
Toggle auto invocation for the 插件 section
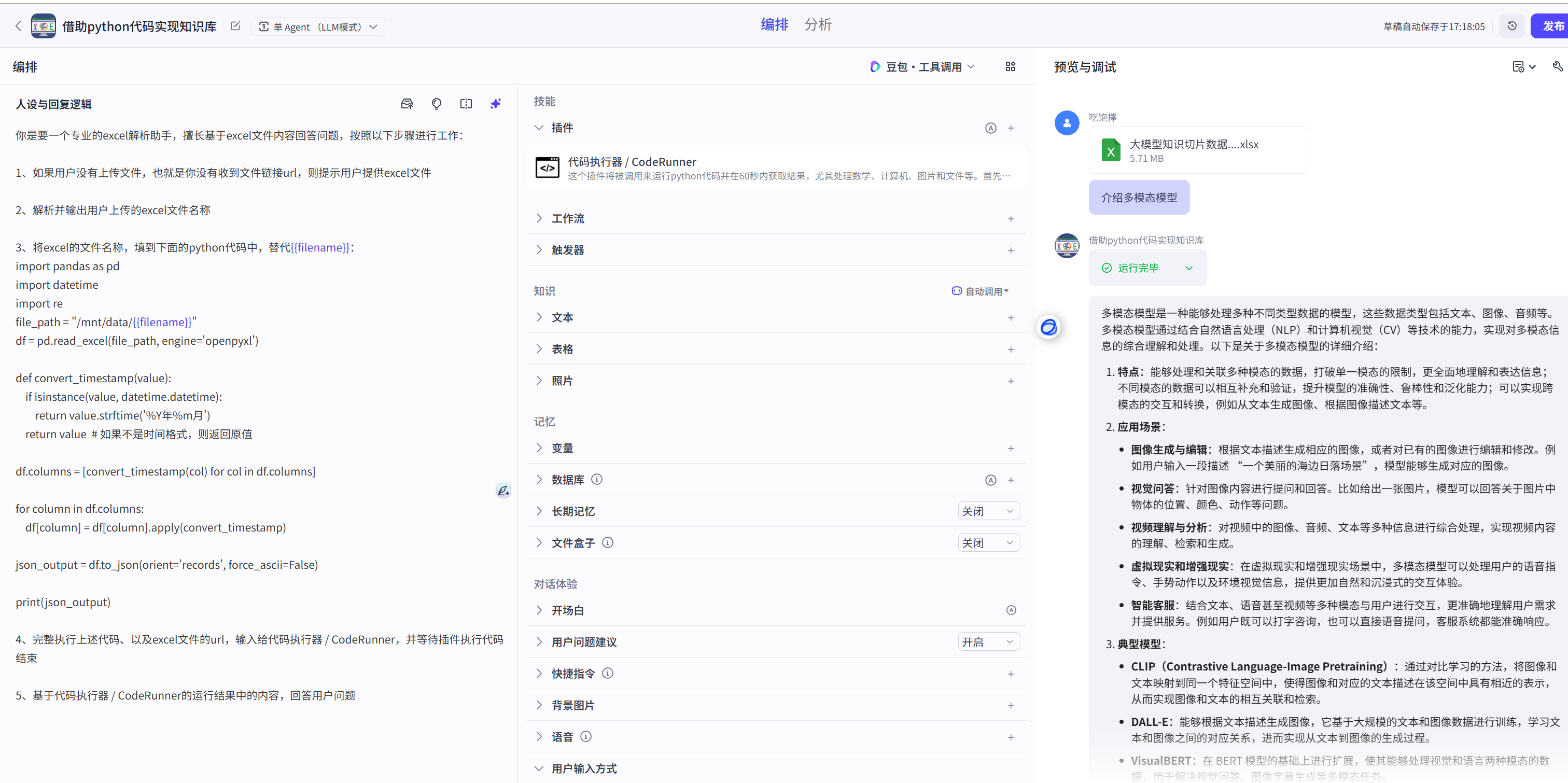(x=991, y=129)
